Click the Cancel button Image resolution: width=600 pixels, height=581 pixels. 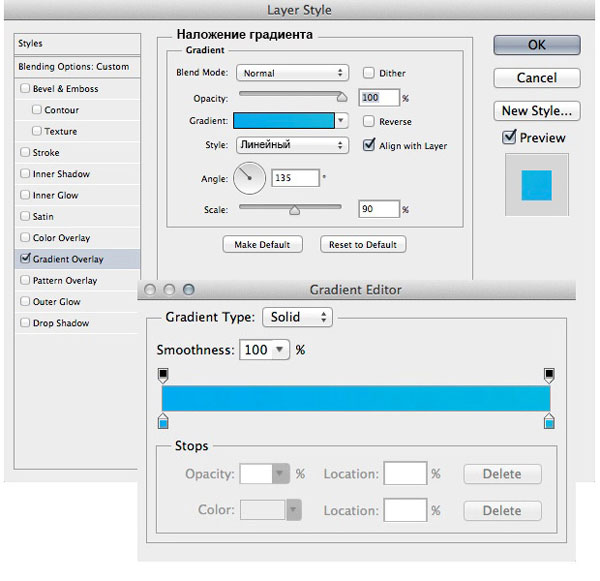click(x=537, y=78)
